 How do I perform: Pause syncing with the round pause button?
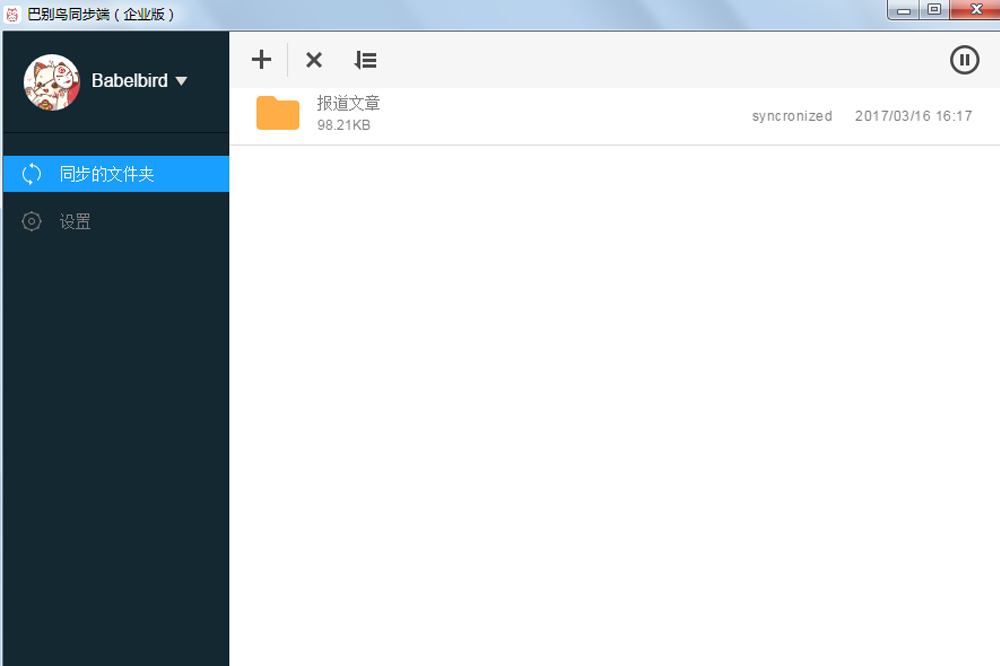tap(963, 60)
